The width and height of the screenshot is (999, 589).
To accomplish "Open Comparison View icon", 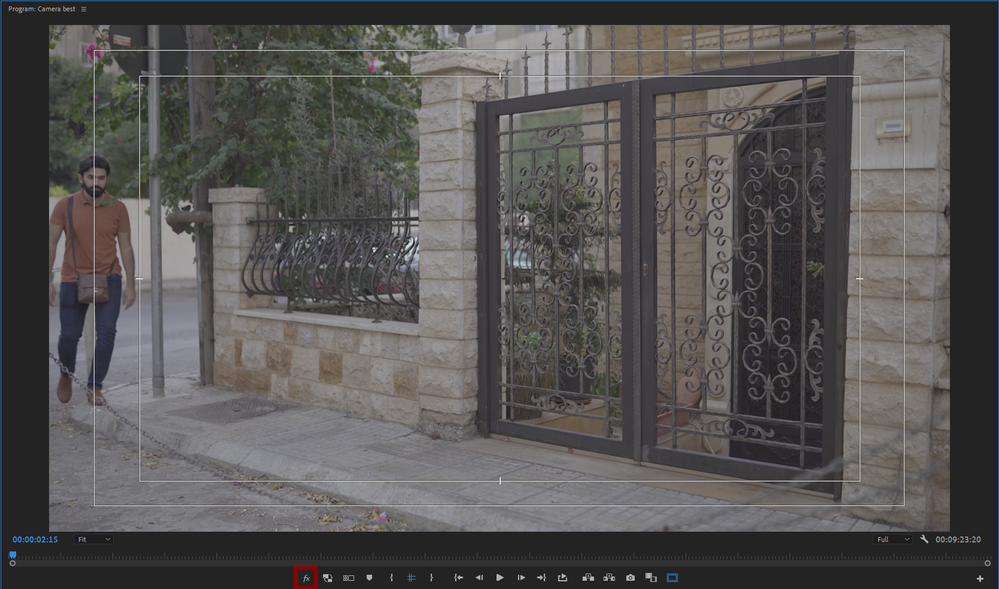I will (650, 578).
